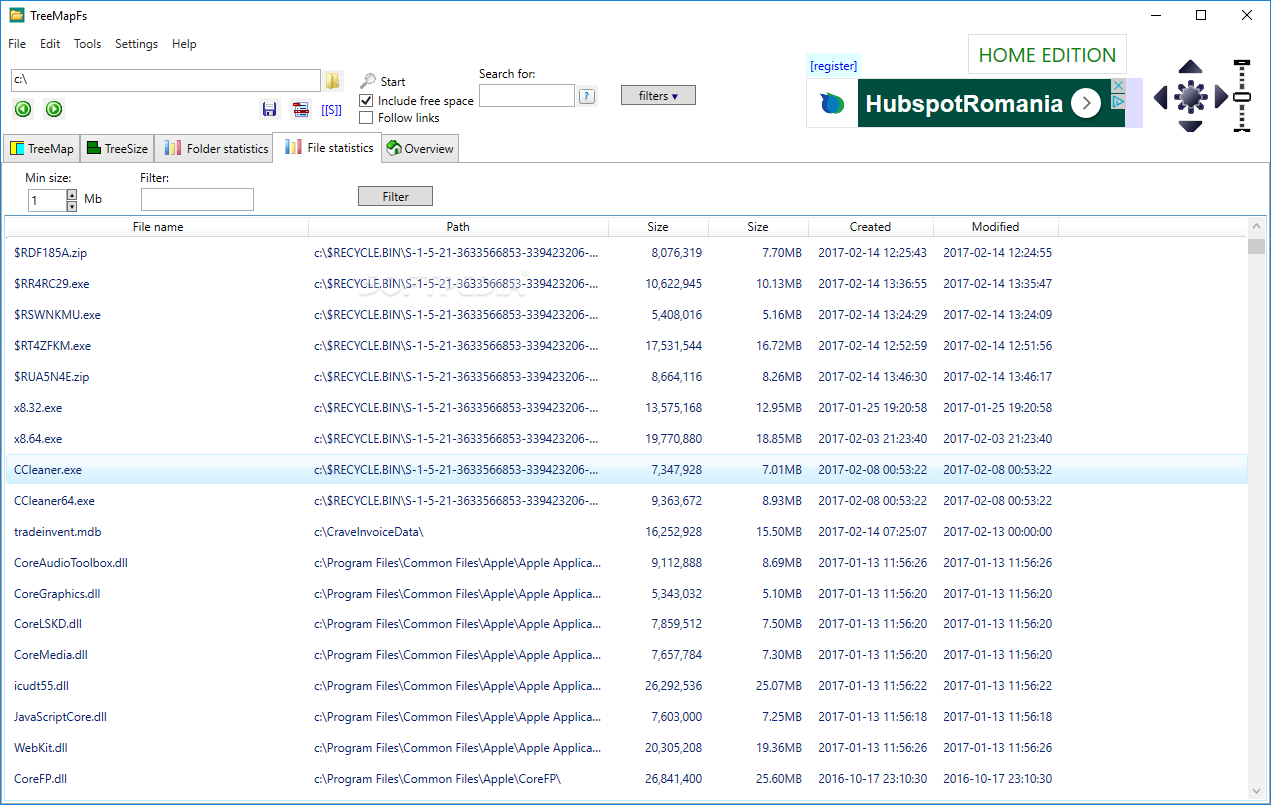Close the HubspotRomania ad with X
This screenshot has width=1271, height=805.
[1119, 86]
